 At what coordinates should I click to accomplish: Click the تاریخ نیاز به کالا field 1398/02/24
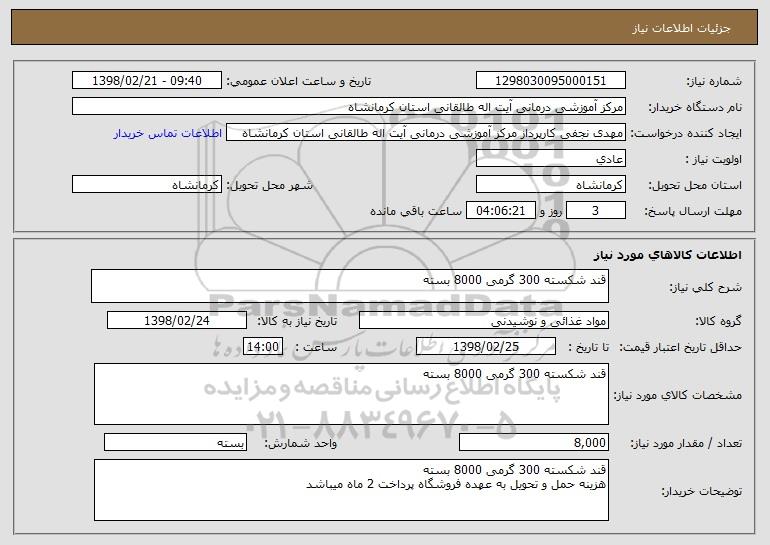coord(177,321)
